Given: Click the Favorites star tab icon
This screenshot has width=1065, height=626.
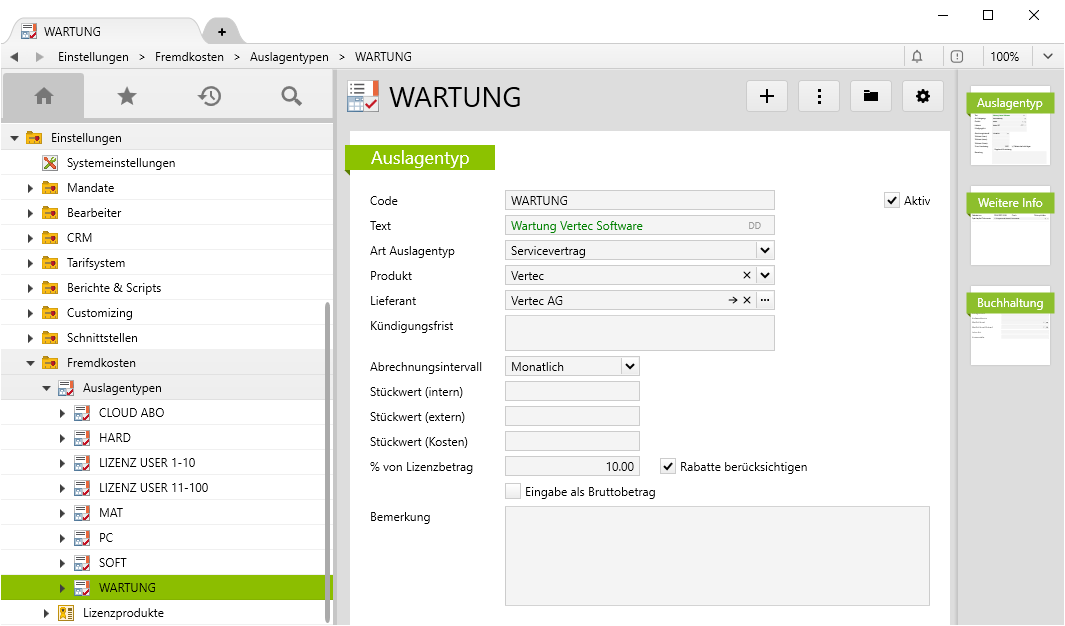Looking at the screenshot, I should [126, 96].
